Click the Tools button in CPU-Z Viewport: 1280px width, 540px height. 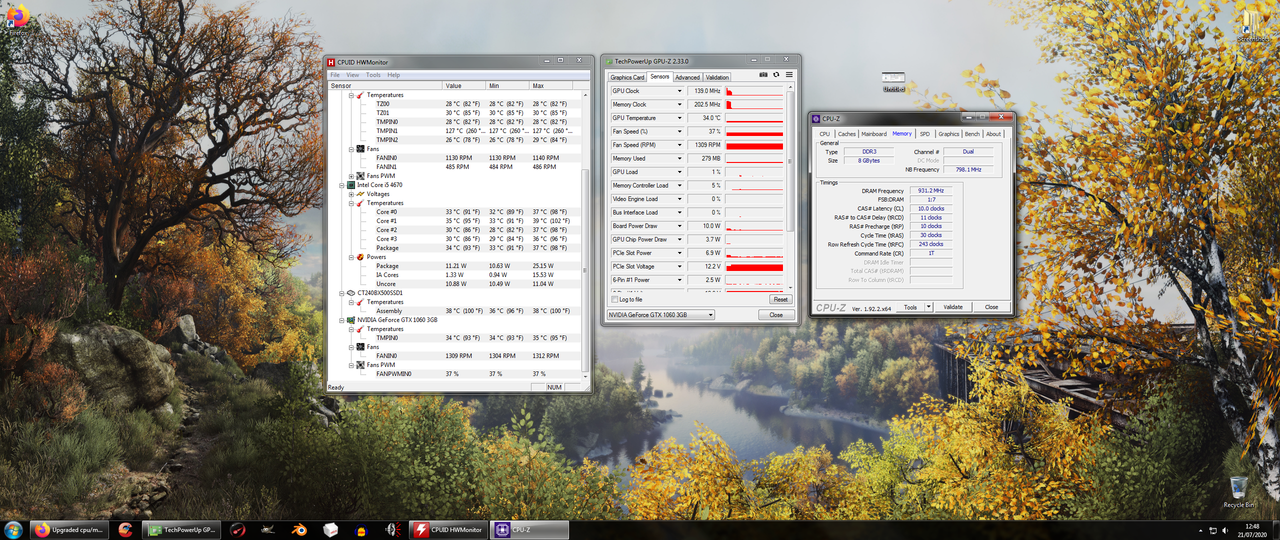coord(910,307)
